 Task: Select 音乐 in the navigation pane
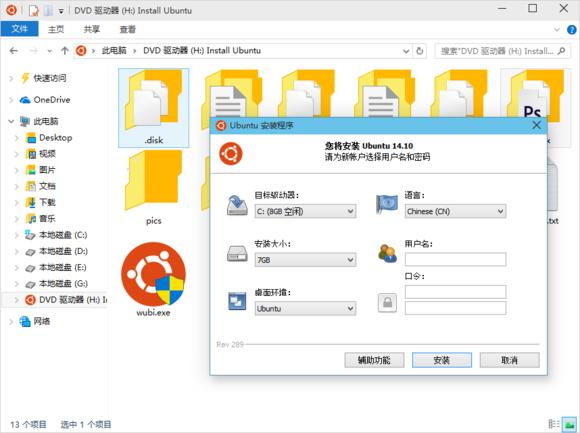click(41, 219)
